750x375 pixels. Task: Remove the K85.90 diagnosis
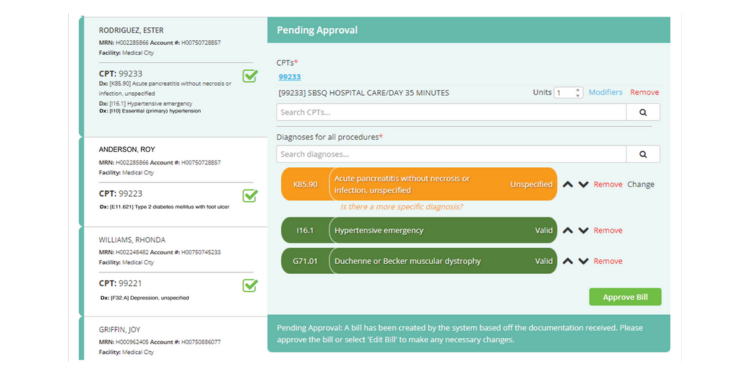pos(608,185)
